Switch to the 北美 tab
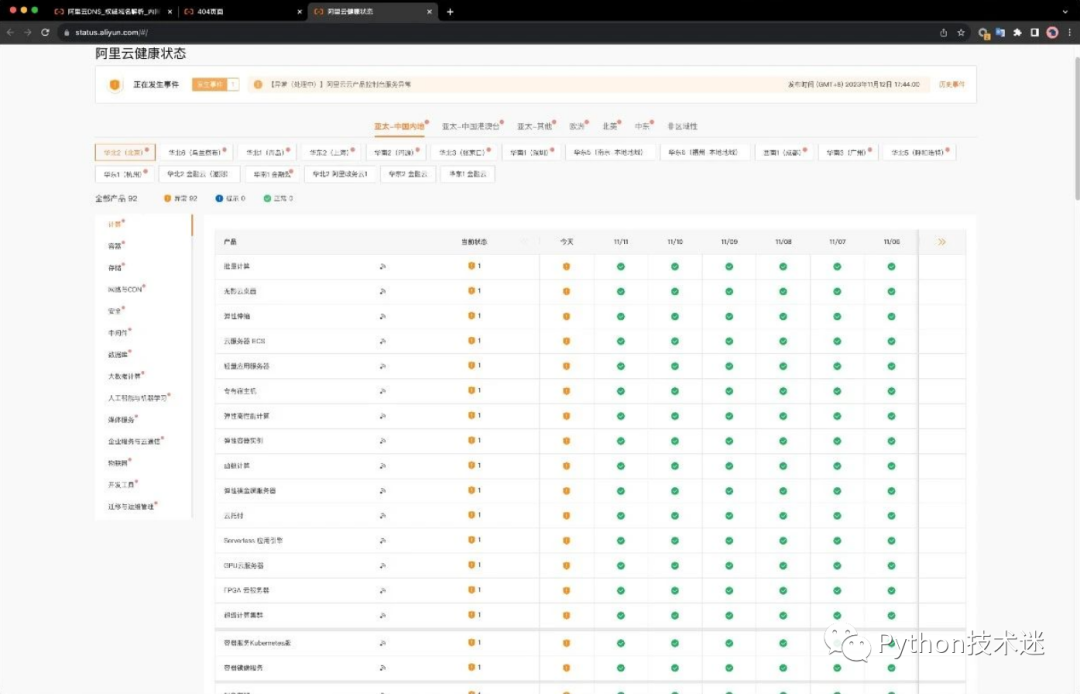Viewport: 1080px width, 694px height. click(x=610, y=127)
